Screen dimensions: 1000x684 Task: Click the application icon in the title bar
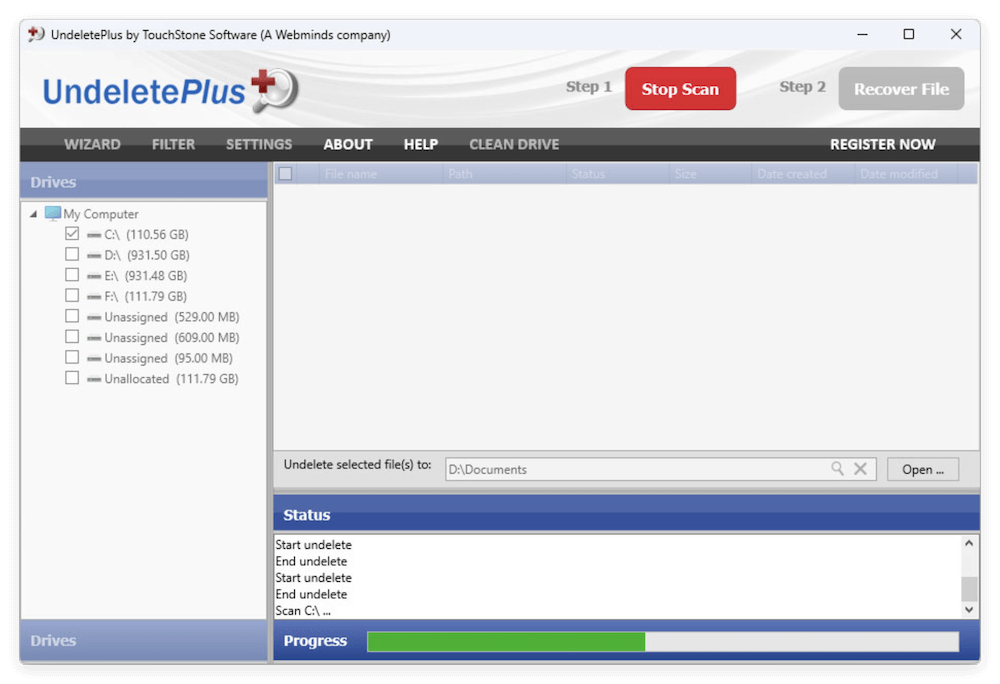click(36, 33)
